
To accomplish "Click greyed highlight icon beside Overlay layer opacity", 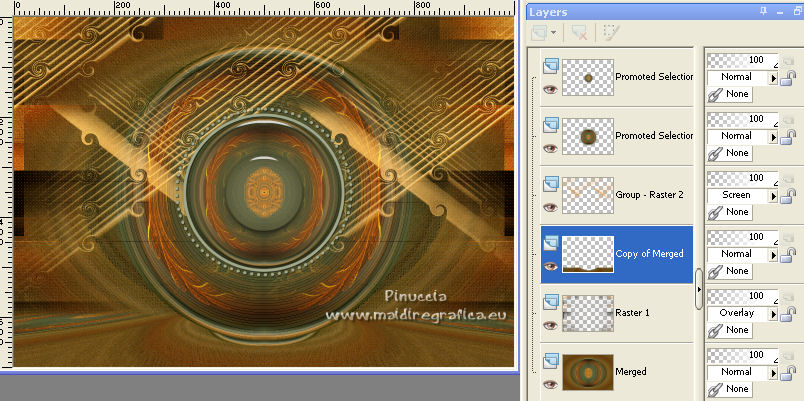I will [788, 296].
